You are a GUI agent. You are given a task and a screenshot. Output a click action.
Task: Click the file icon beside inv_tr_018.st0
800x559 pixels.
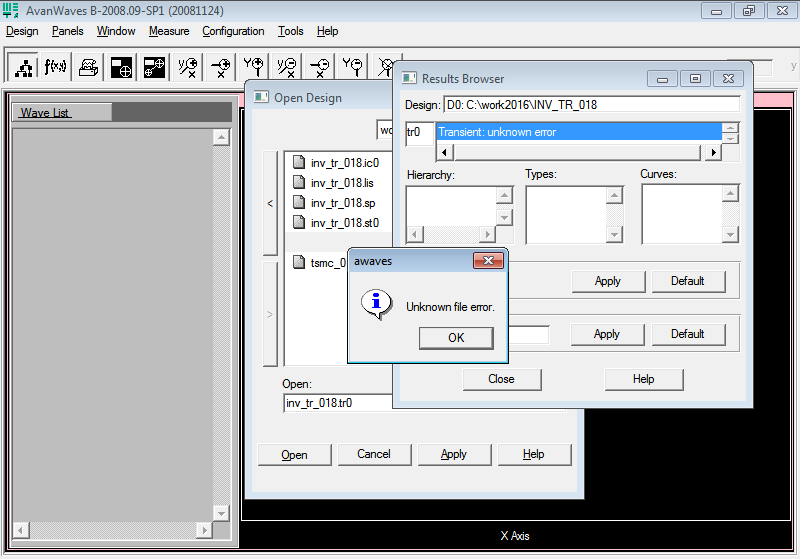click(299, 222)
